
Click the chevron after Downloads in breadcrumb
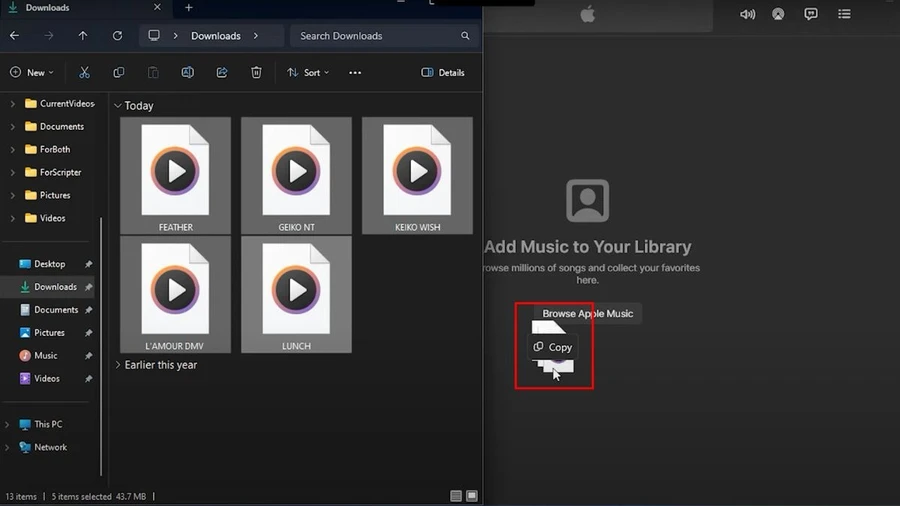tap(255, 36)
